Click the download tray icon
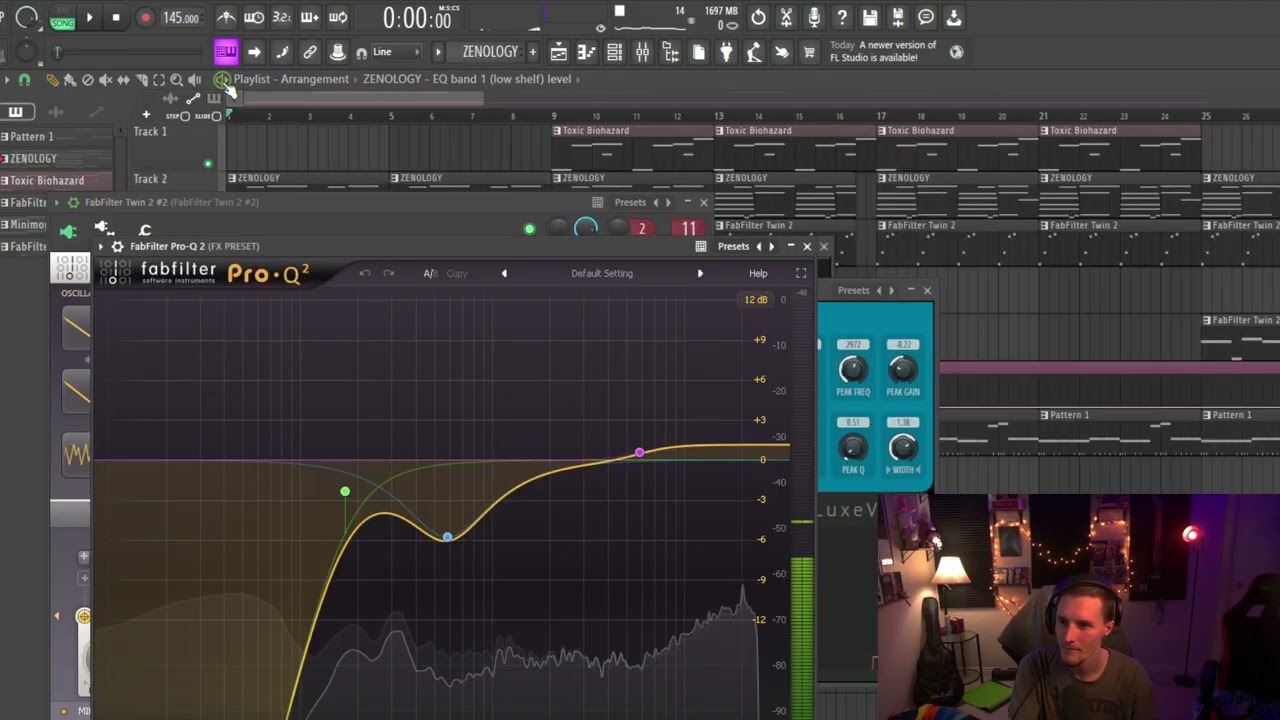 point(954,17)
